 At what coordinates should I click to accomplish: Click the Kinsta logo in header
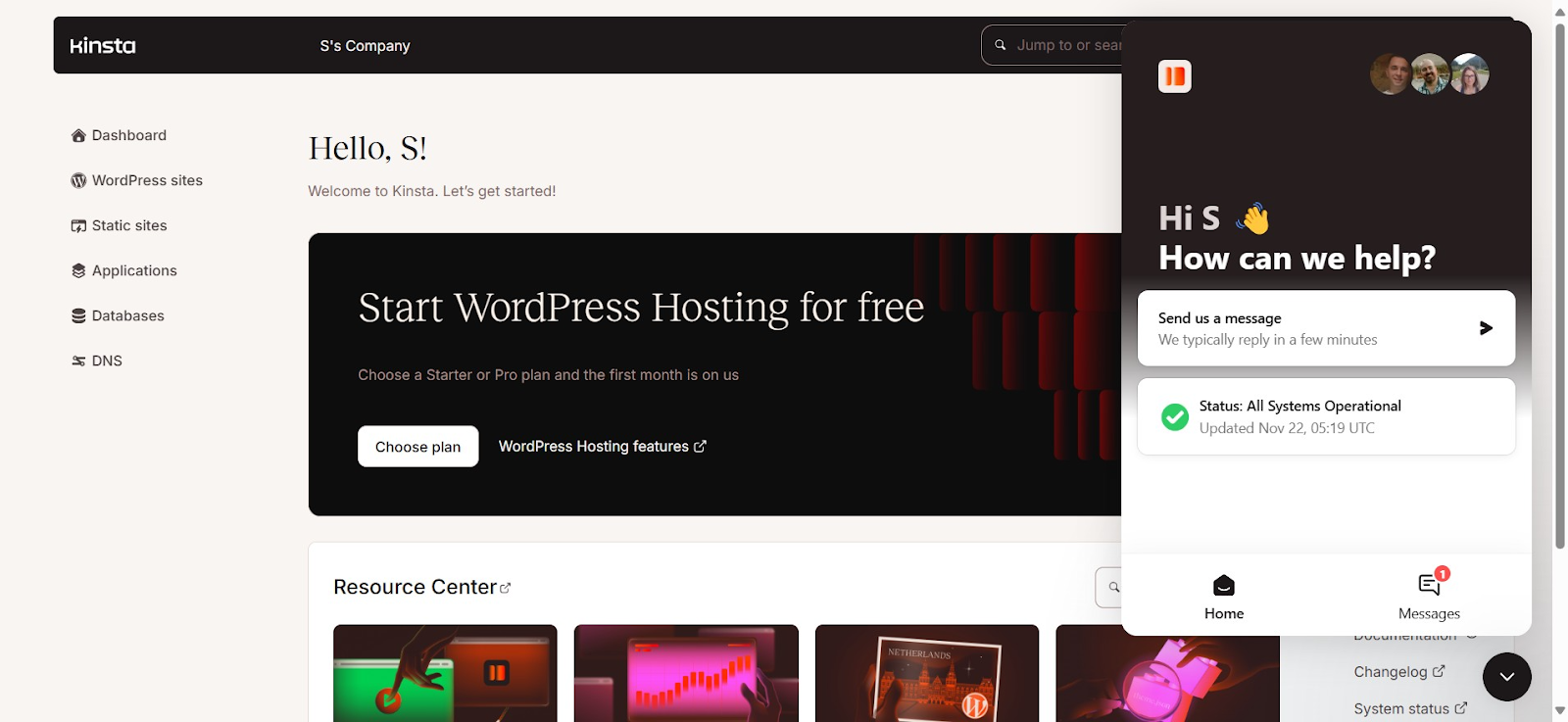coord(103,46)
